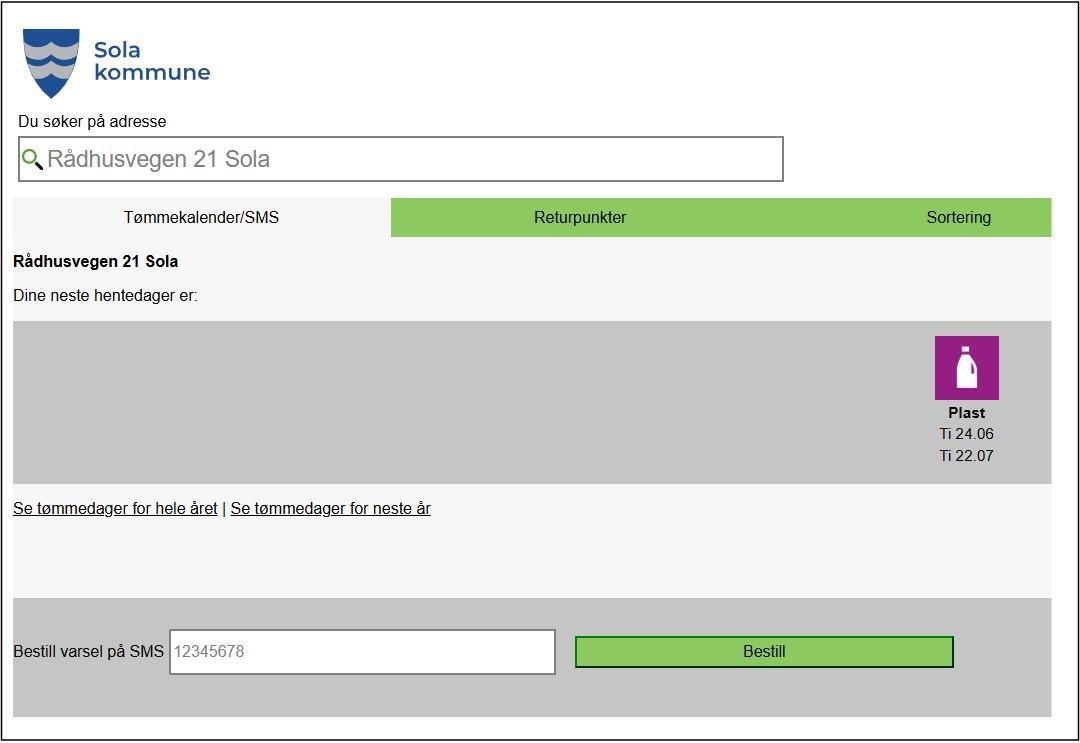Viewport: 1080px width, 743px height.
Task: Switch to the Tømmekalender/SMS tab
Action: click(201, 217)
